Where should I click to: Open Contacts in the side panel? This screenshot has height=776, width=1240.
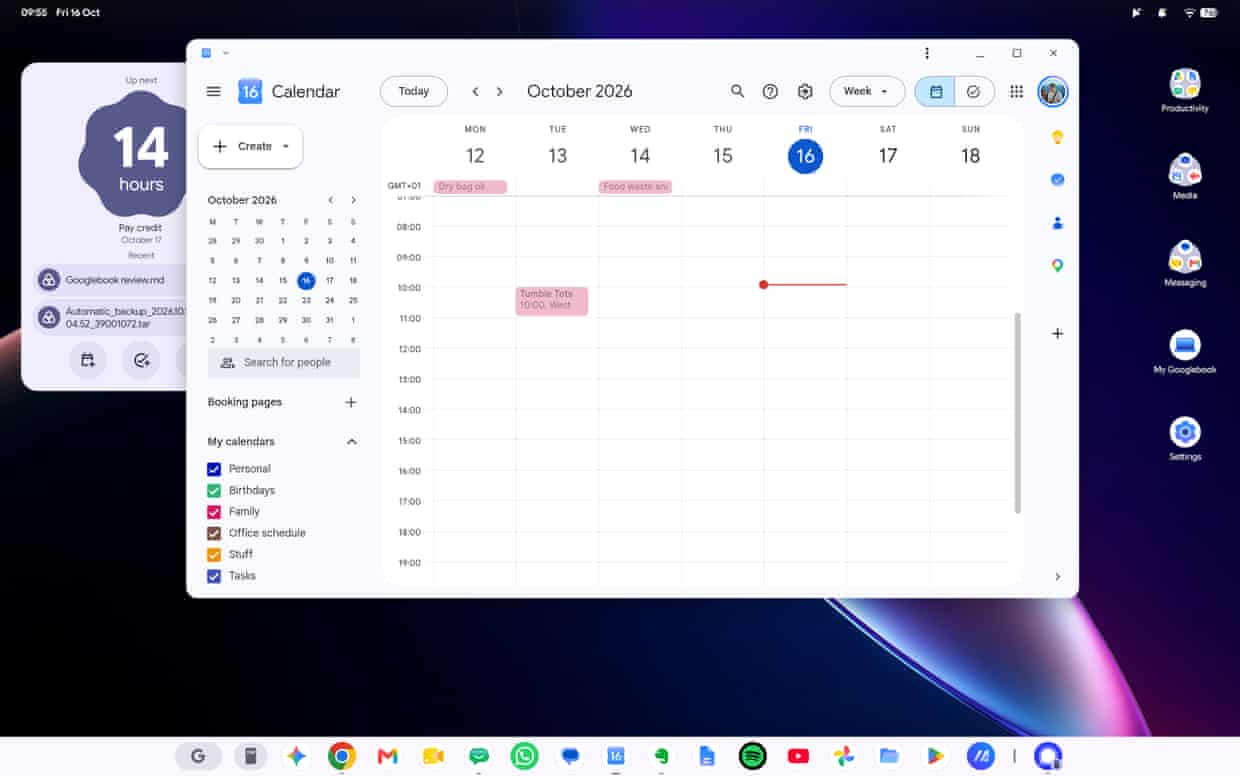[1057, 223]
